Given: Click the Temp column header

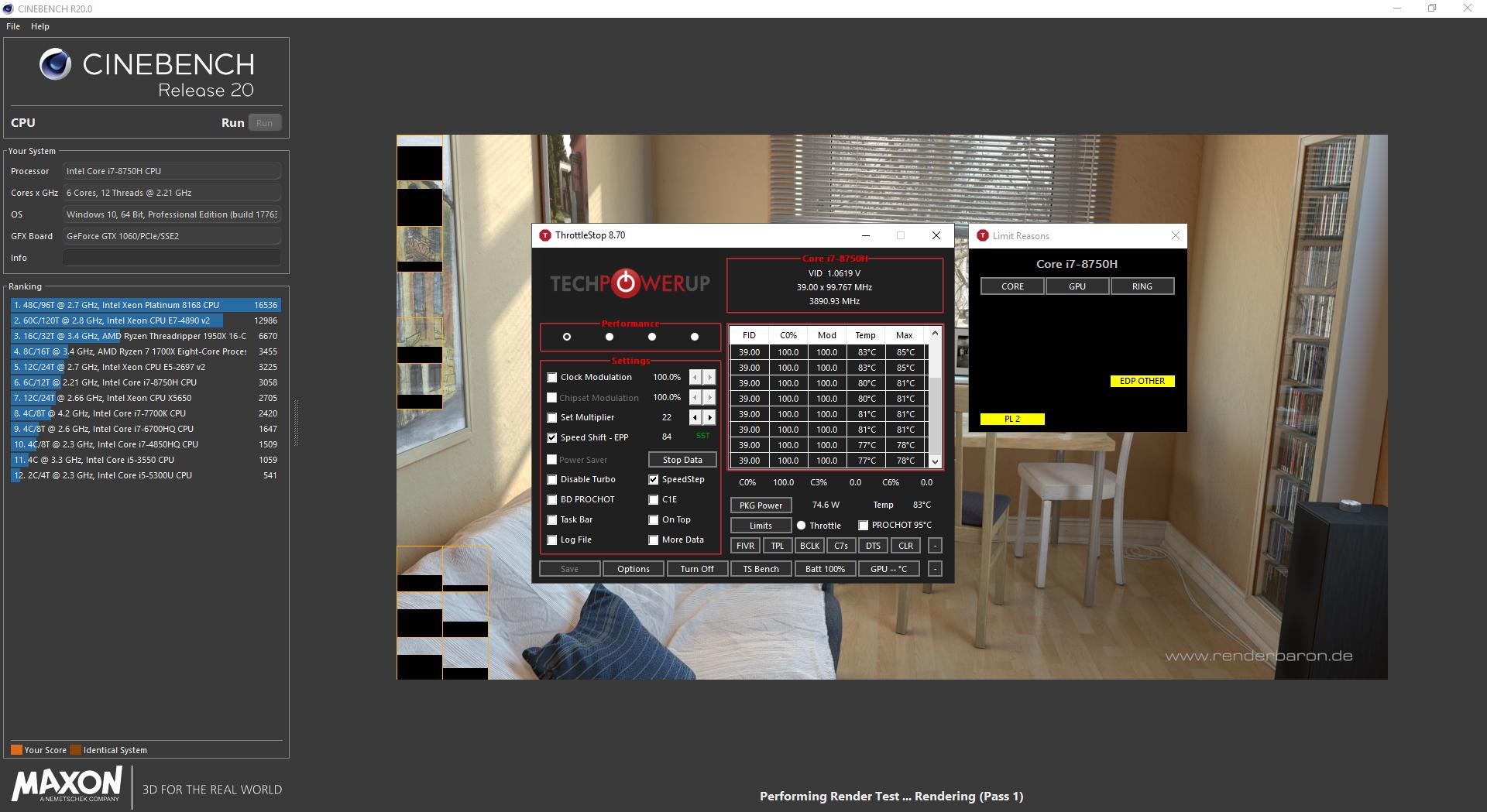Looking at the screenshot, I should tap(865, 335).
